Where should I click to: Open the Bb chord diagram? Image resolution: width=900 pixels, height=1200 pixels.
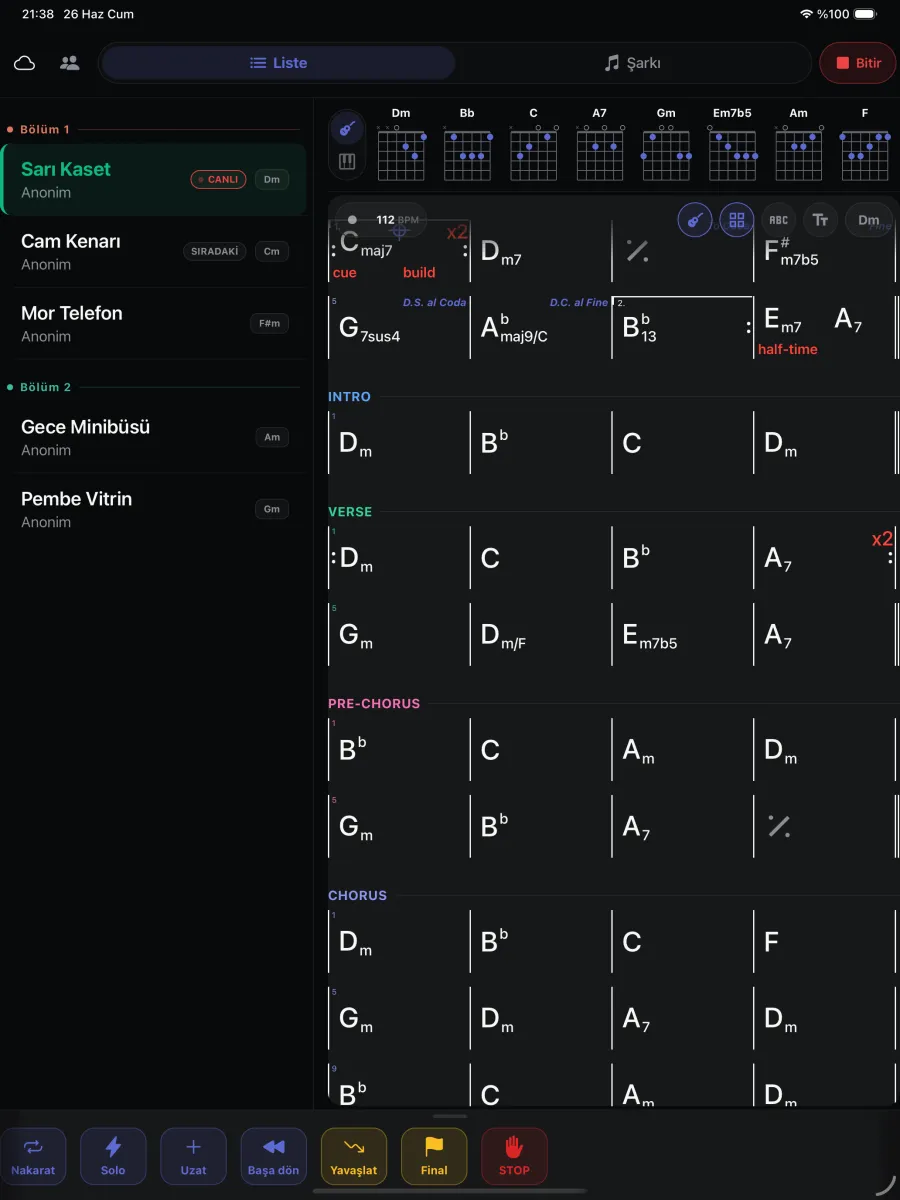(467, 144)
